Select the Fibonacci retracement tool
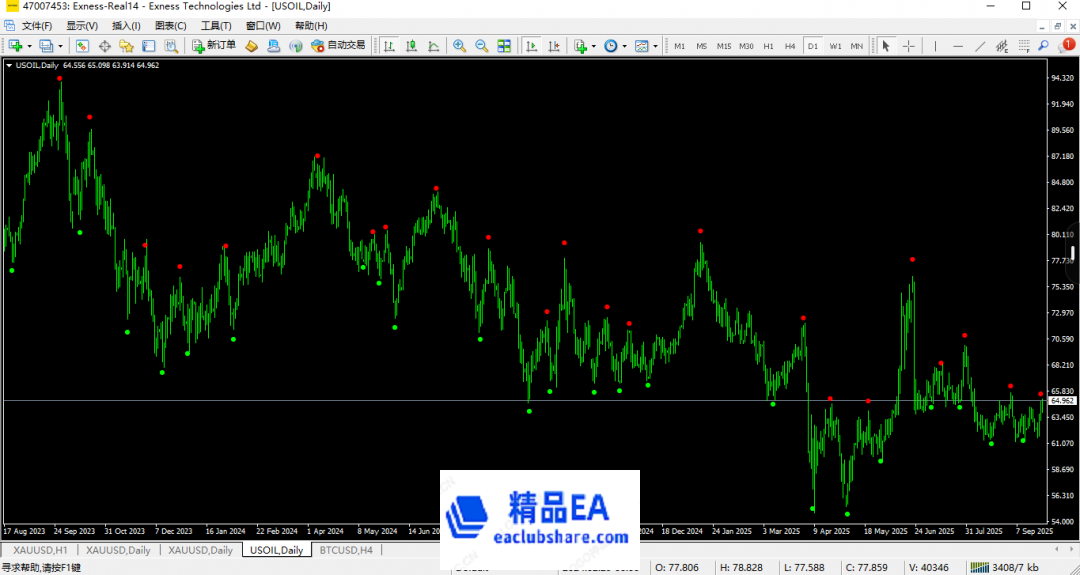 pyautogui.click(x=1024, y=46)
